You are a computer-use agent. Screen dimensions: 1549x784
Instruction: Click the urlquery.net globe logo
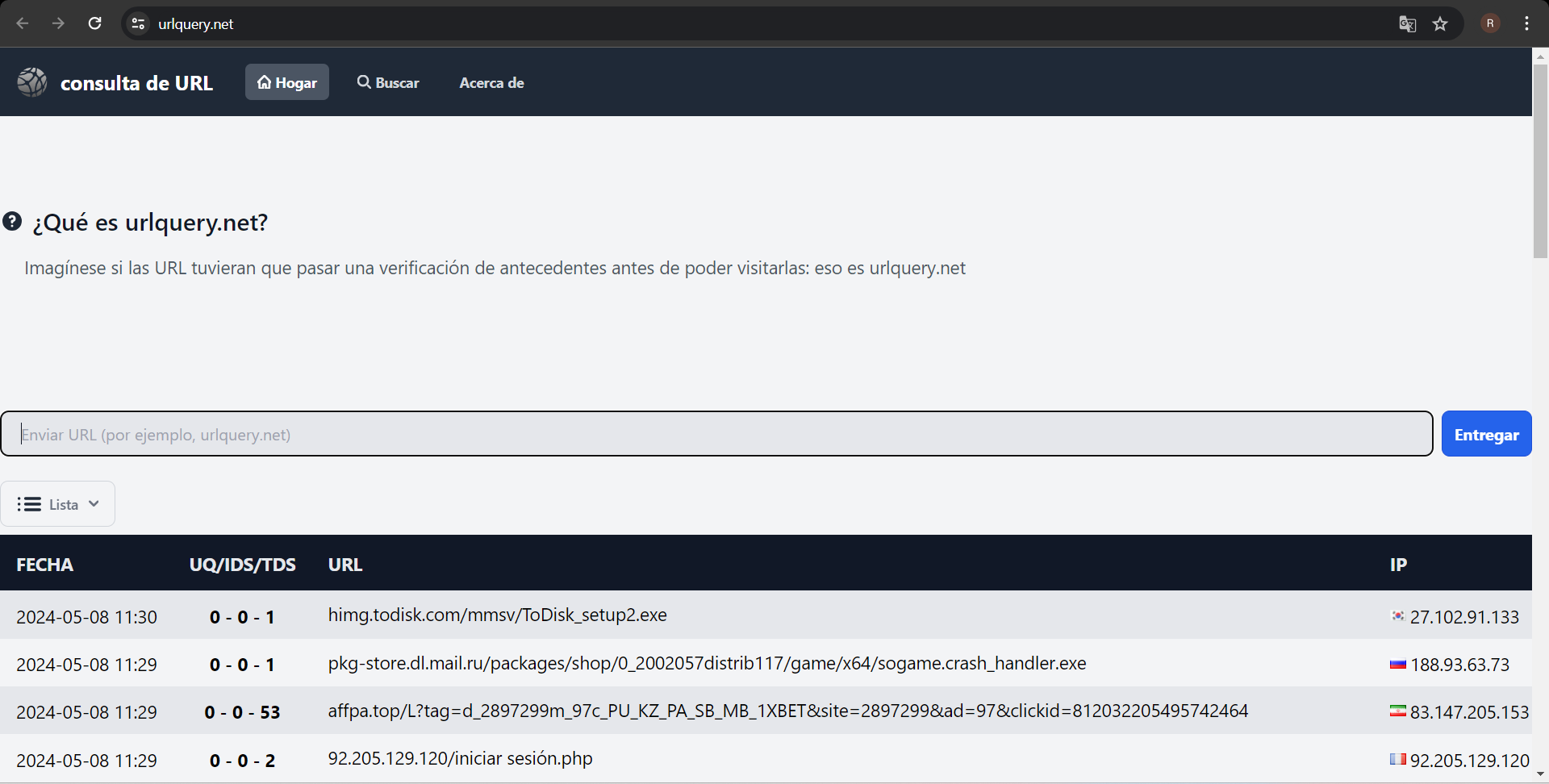(x=32, y=81)
